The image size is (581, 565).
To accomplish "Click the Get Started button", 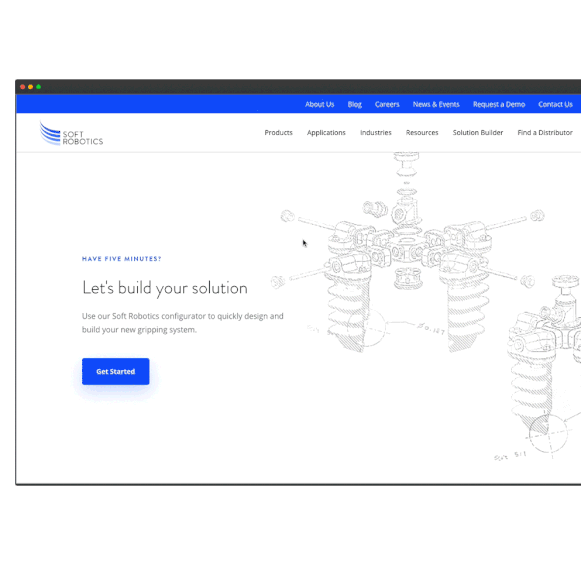I will click(x=116, y=371).
